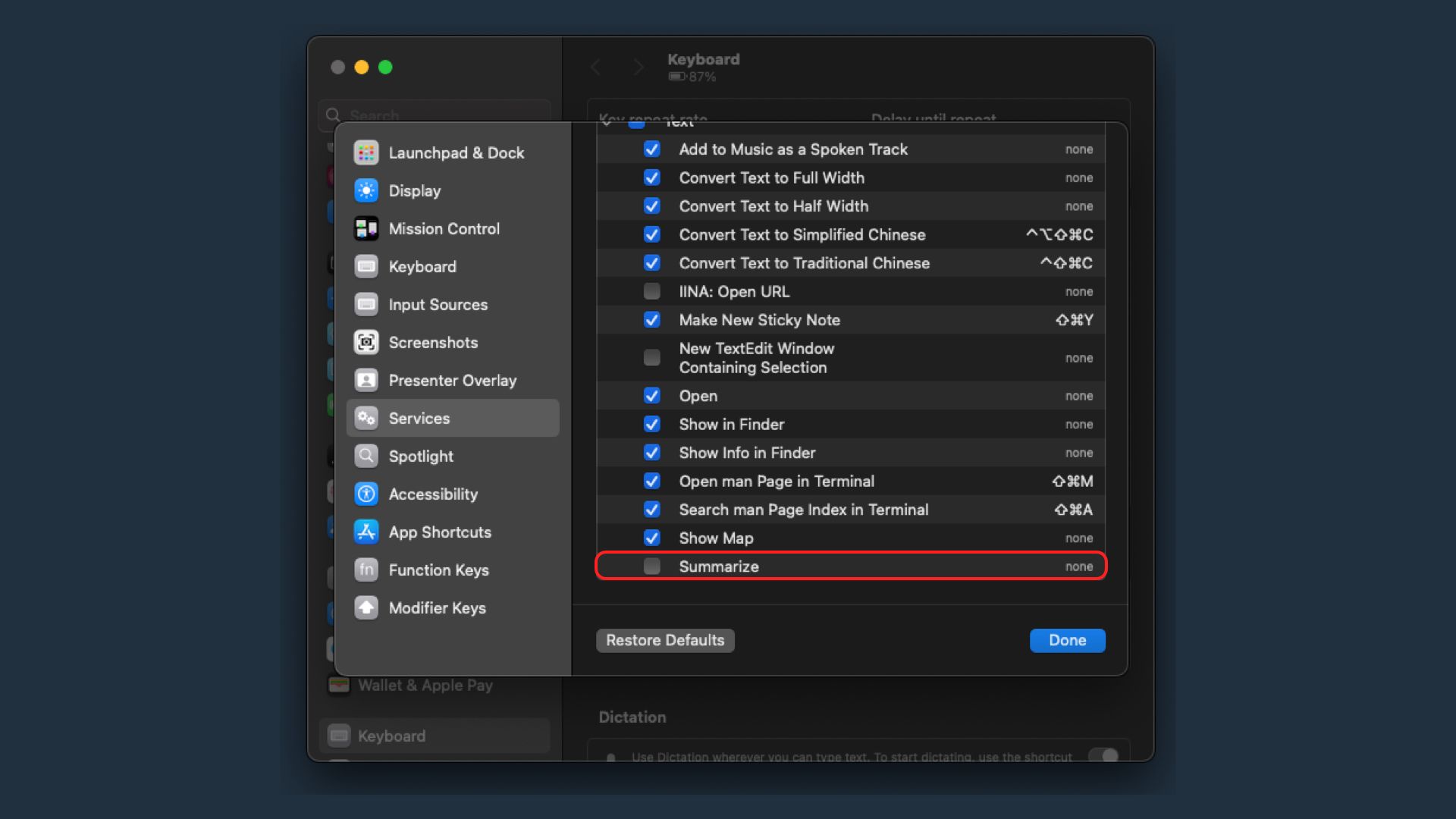Viewport: 1456px width, 819px height.
Task: Open Accessibility settings
Action: [x=433, y=494]
